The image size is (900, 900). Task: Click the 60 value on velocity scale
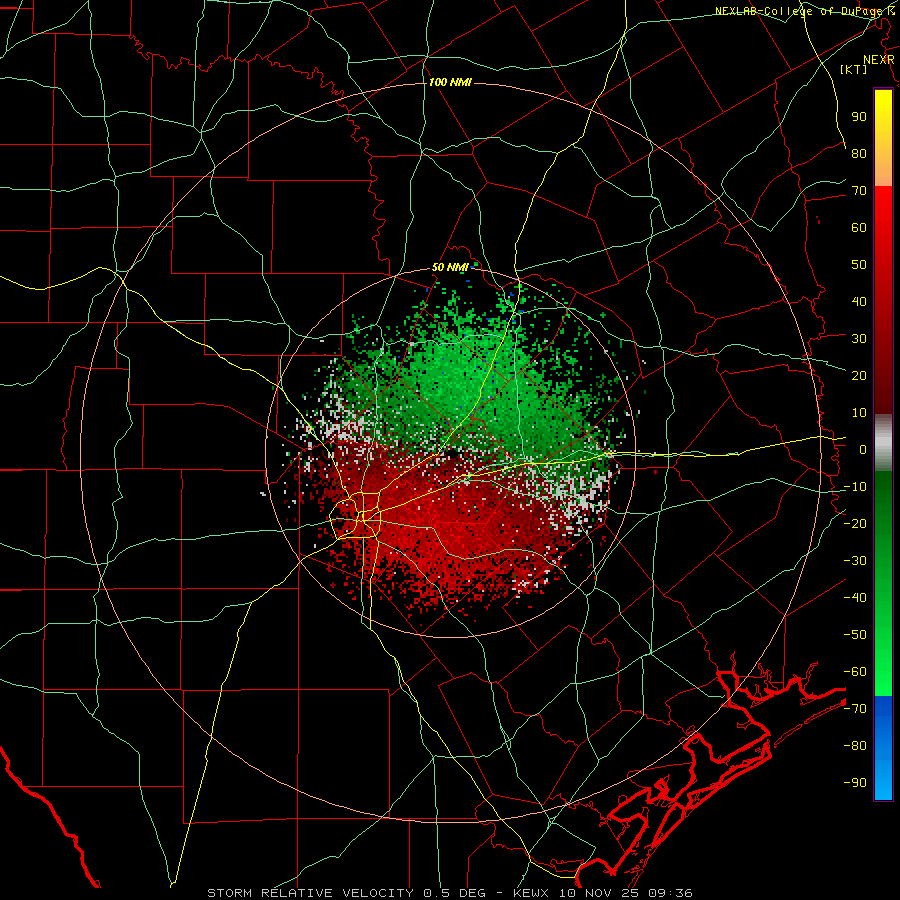pos(859,227)
